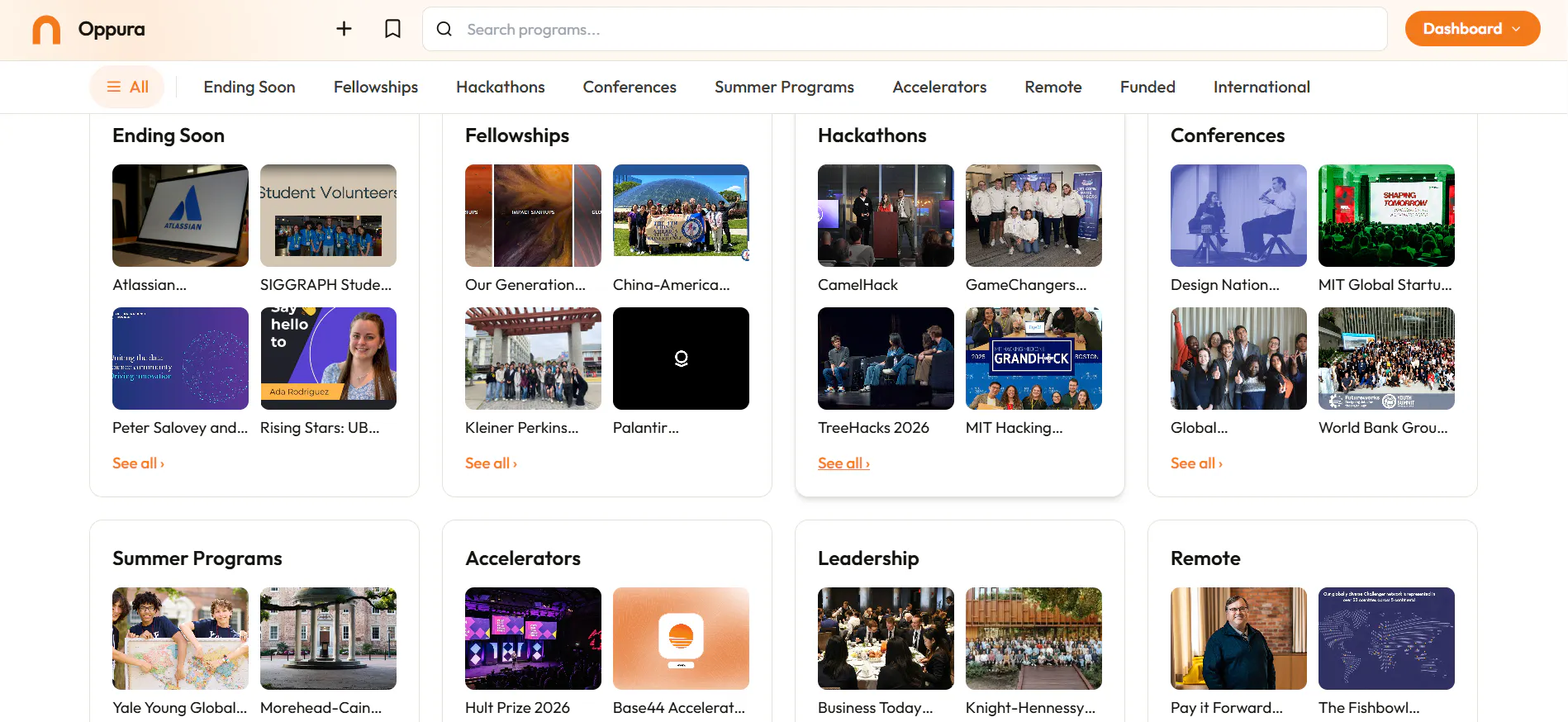
Task: Open TreeHacks 2026 thumbnail
Action: [886, 359]
